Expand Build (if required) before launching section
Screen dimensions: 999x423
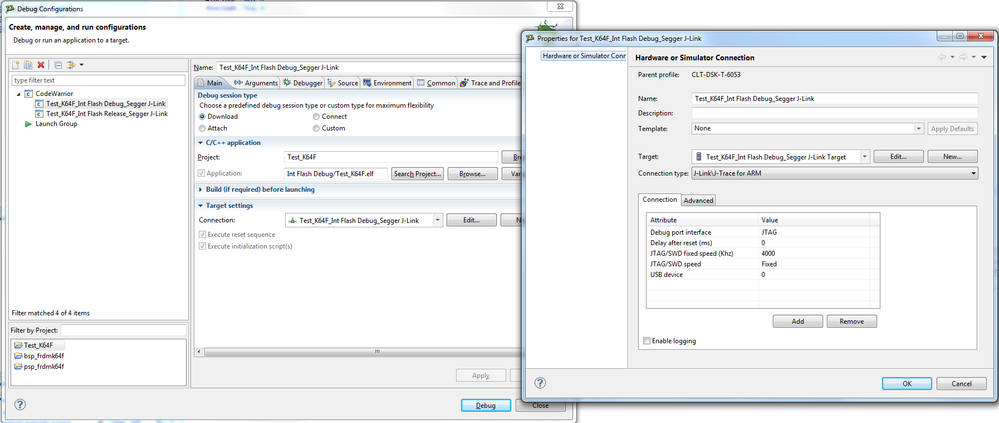201,189
